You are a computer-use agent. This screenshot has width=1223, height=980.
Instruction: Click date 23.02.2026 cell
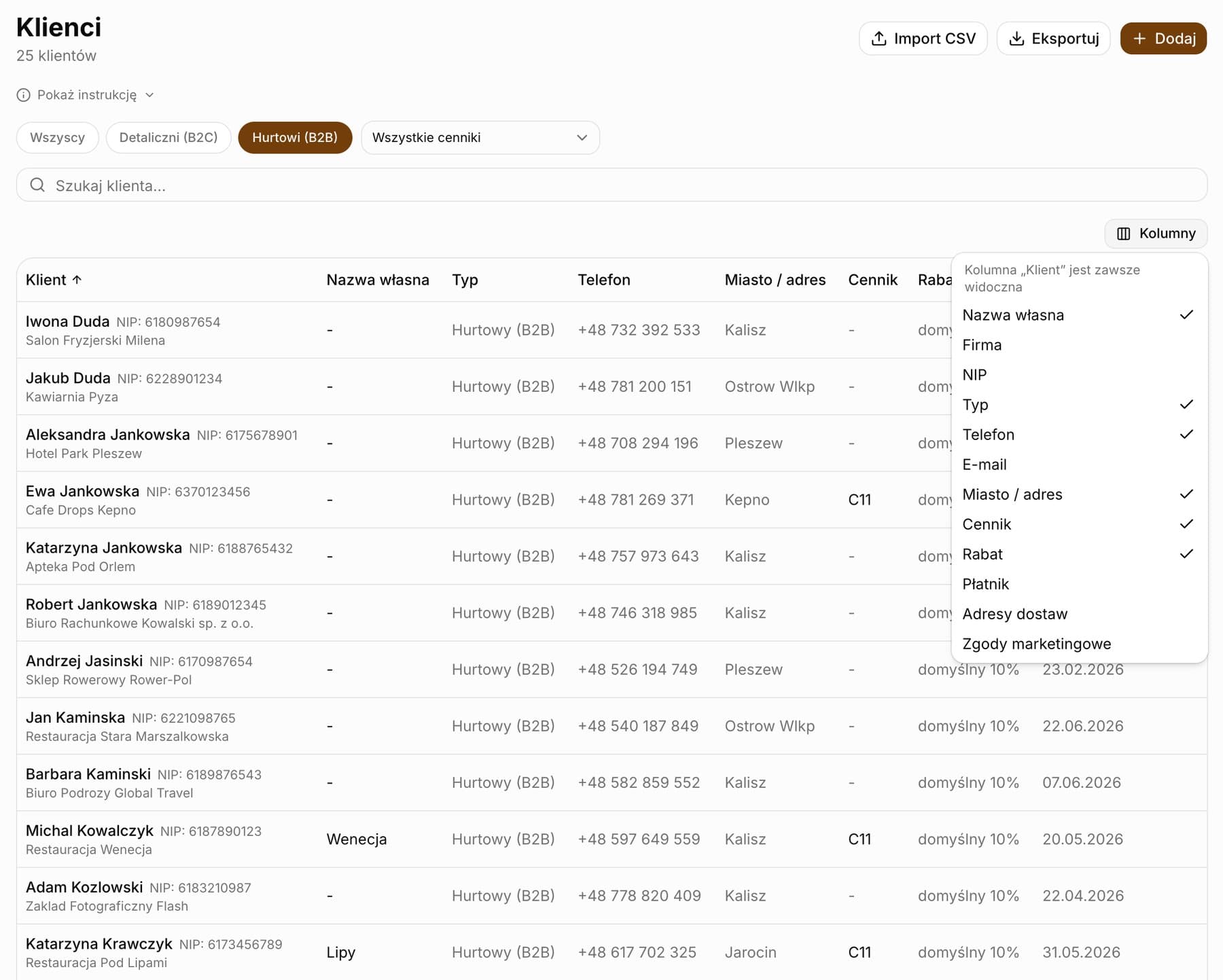[x=1083, y=670]
